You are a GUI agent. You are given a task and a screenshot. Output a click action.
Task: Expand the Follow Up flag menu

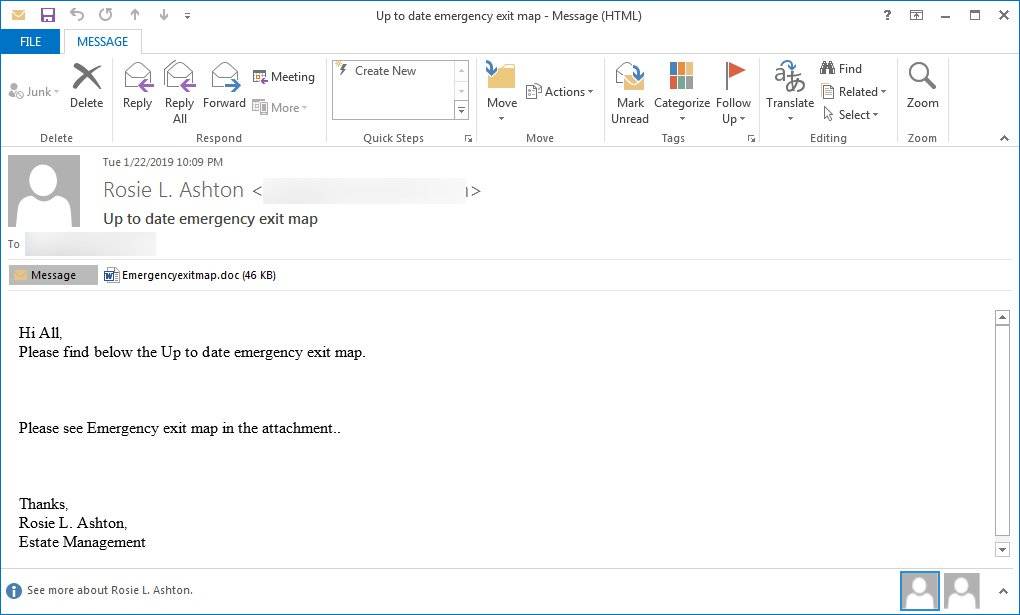tap(733, 92)
